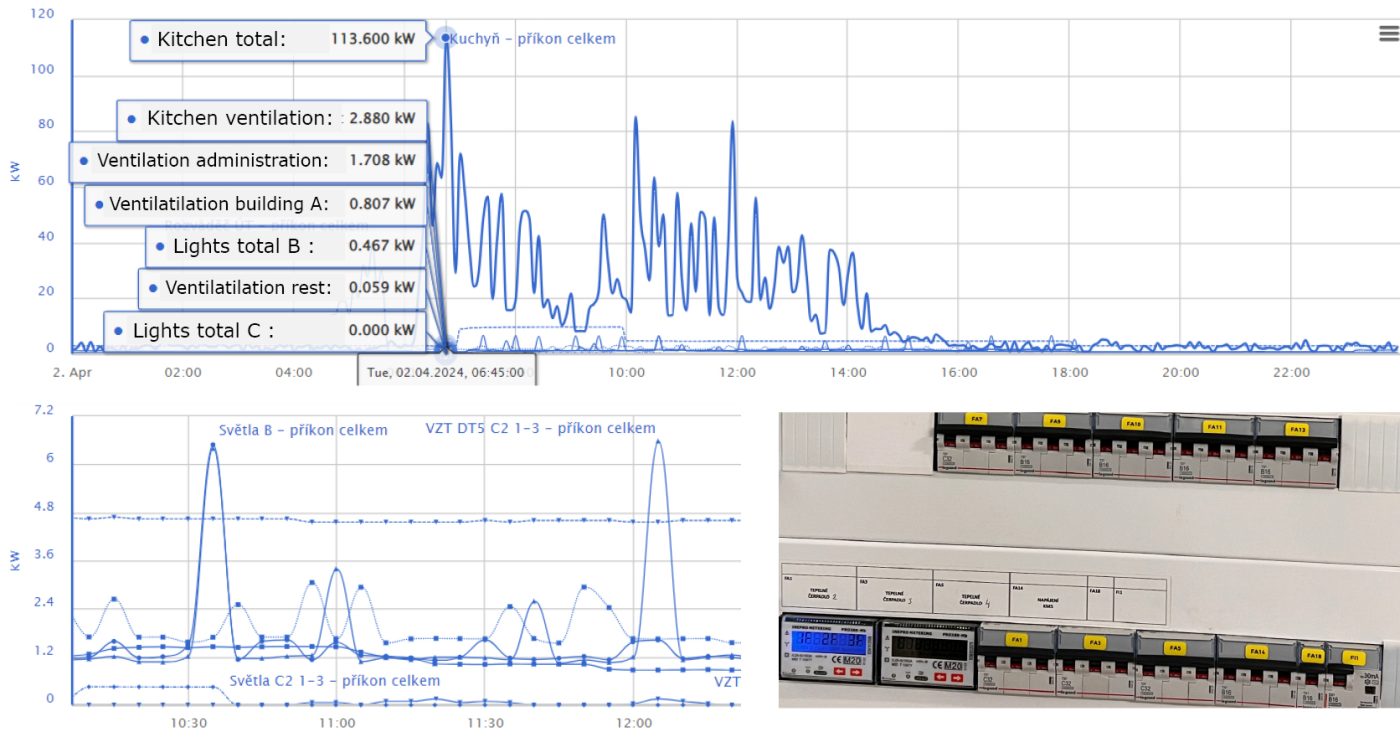This screenshot has height=737, width=1400.
Task: Click the Ventilation administration tooltip bullet
Action: tap(83, 161)
